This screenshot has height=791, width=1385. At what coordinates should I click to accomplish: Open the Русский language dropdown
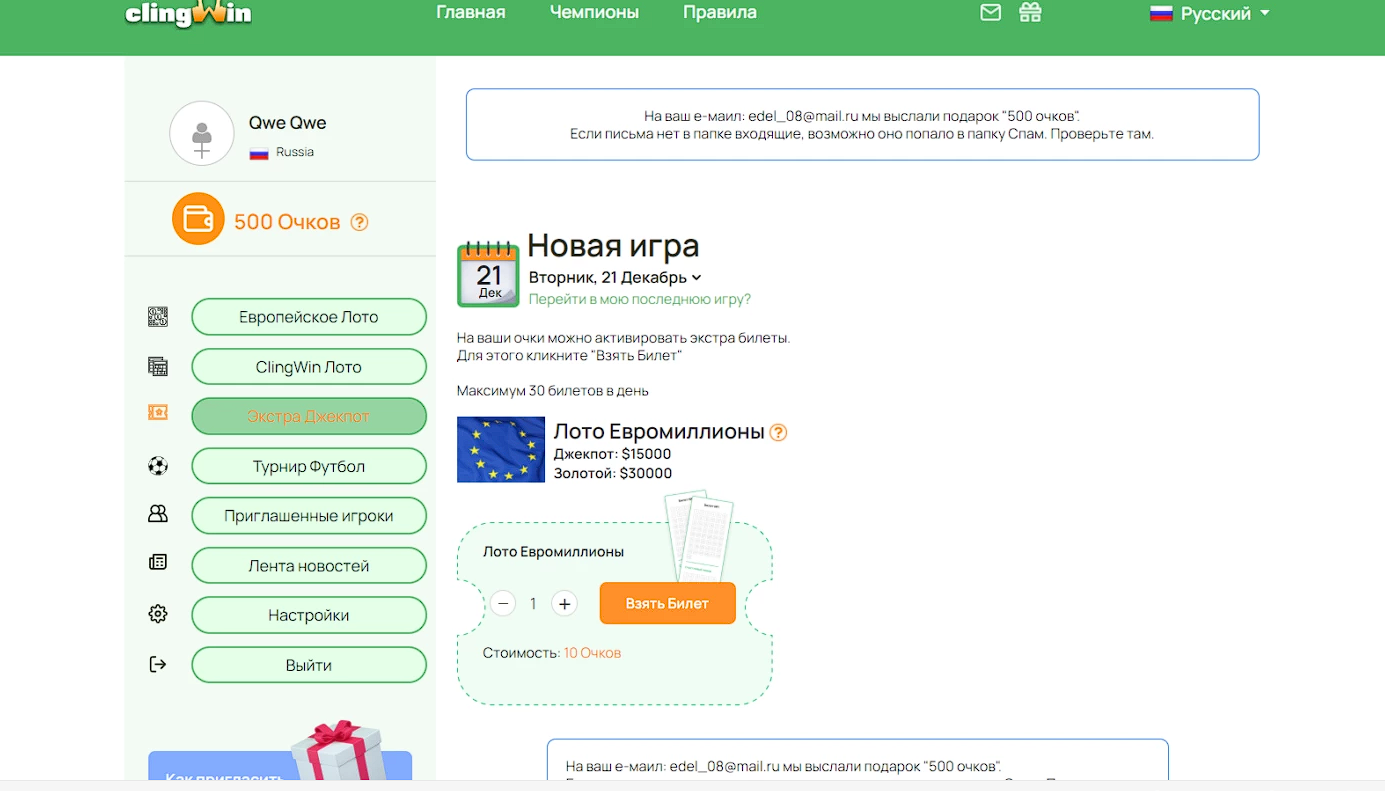tap(1210, 14)
